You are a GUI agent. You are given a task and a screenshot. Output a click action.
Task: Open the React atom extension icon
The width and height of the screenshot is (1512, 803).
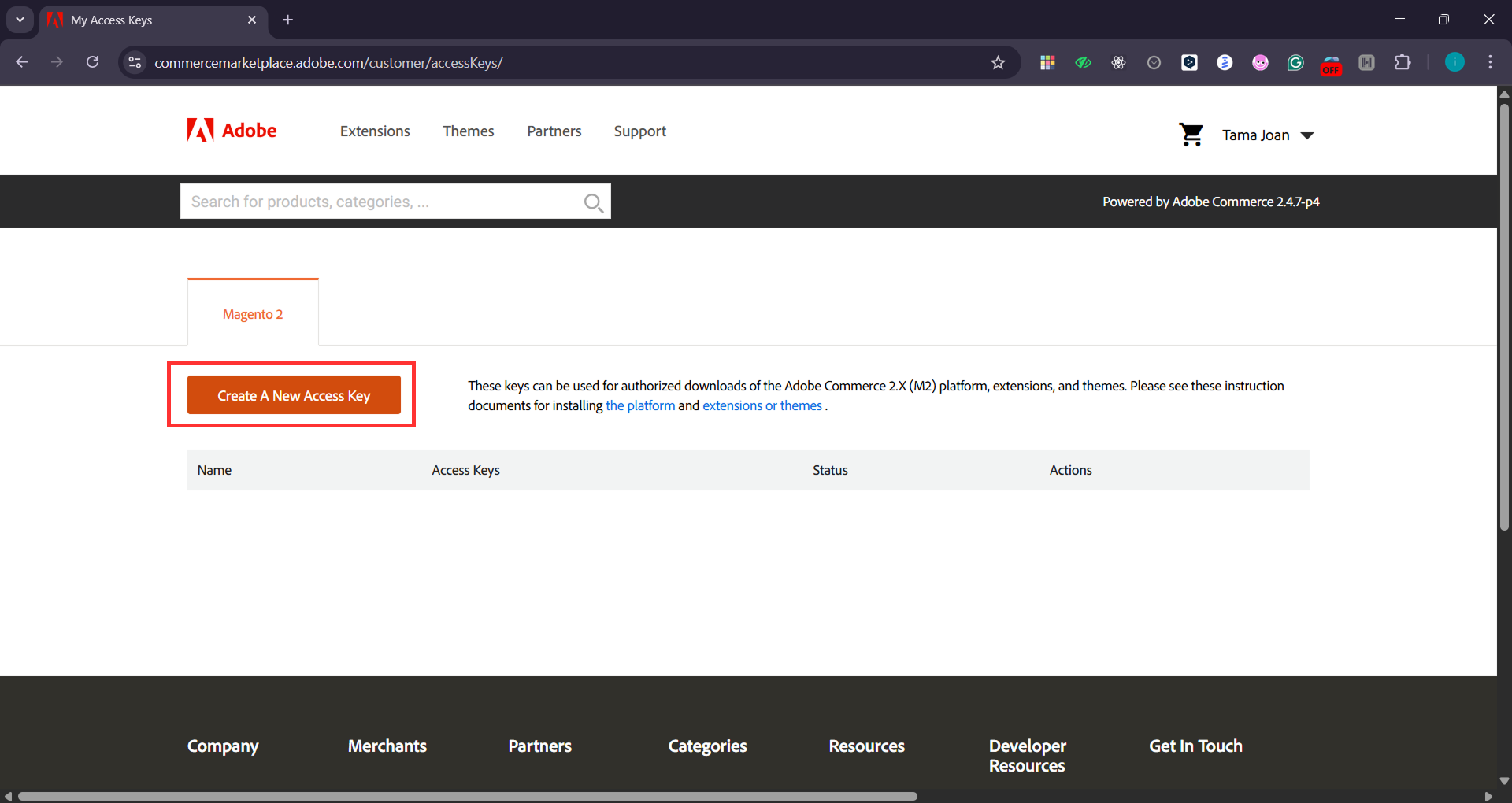tap(1118, 63)
